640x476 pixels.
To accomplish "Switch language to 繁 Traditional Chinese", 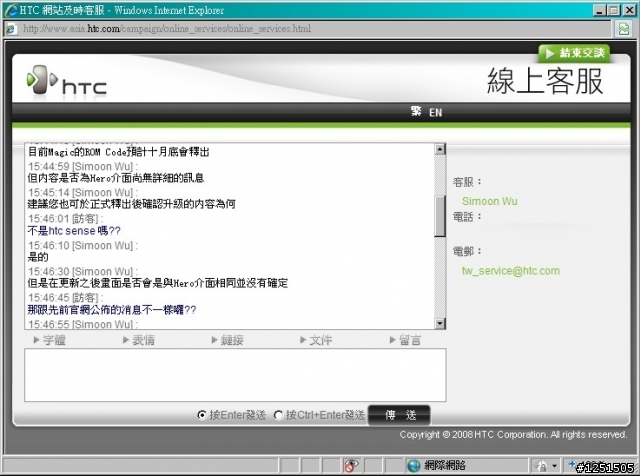I will click(x=416, y=111).
